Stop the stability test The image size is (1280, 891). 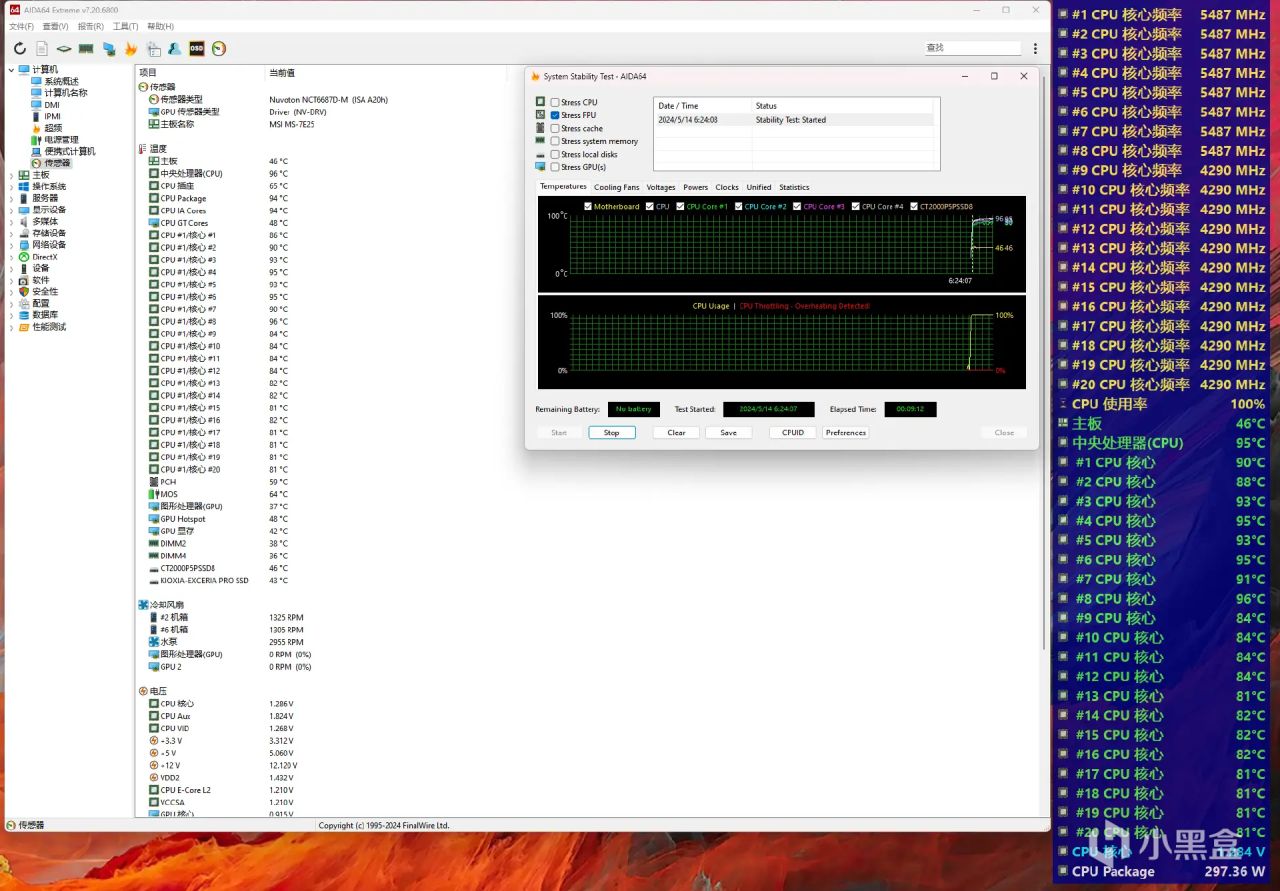611,433
